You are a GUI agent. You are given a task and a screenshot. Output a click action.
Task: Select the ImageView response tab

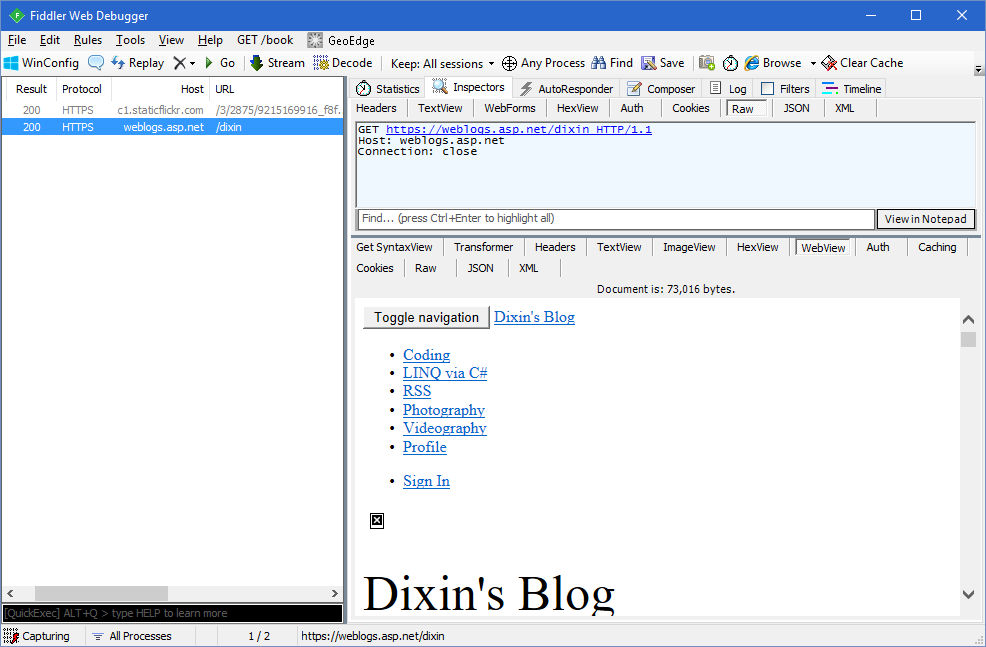[x=689, y=247]
